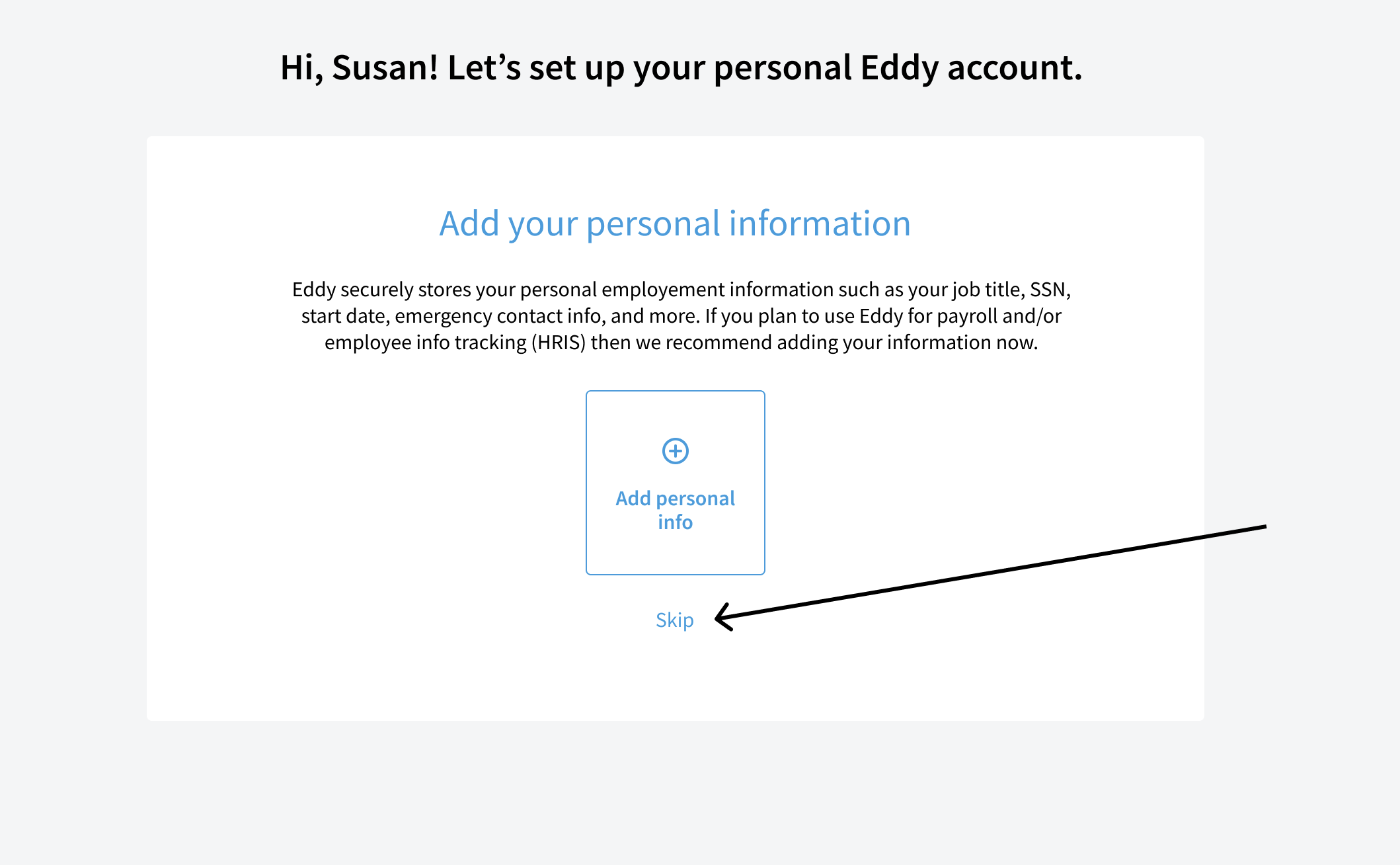
Task: Click the word 'Susan' in the headline
Action: pos(380,67)
